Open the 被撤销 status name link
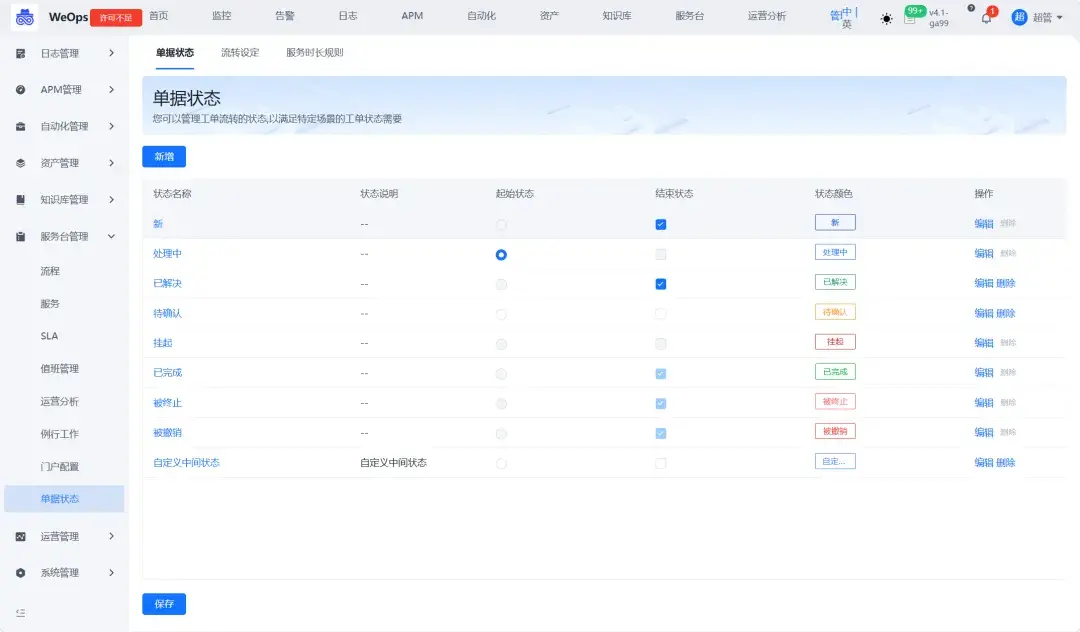Screen dimensions: 1080x632 167,432
